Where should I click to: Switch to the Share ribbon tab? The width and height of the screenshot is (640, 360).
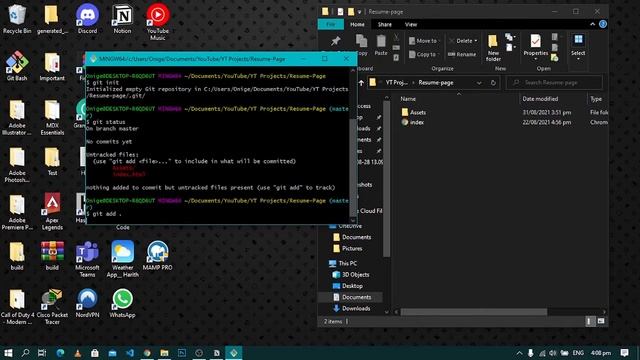point(384,24)
